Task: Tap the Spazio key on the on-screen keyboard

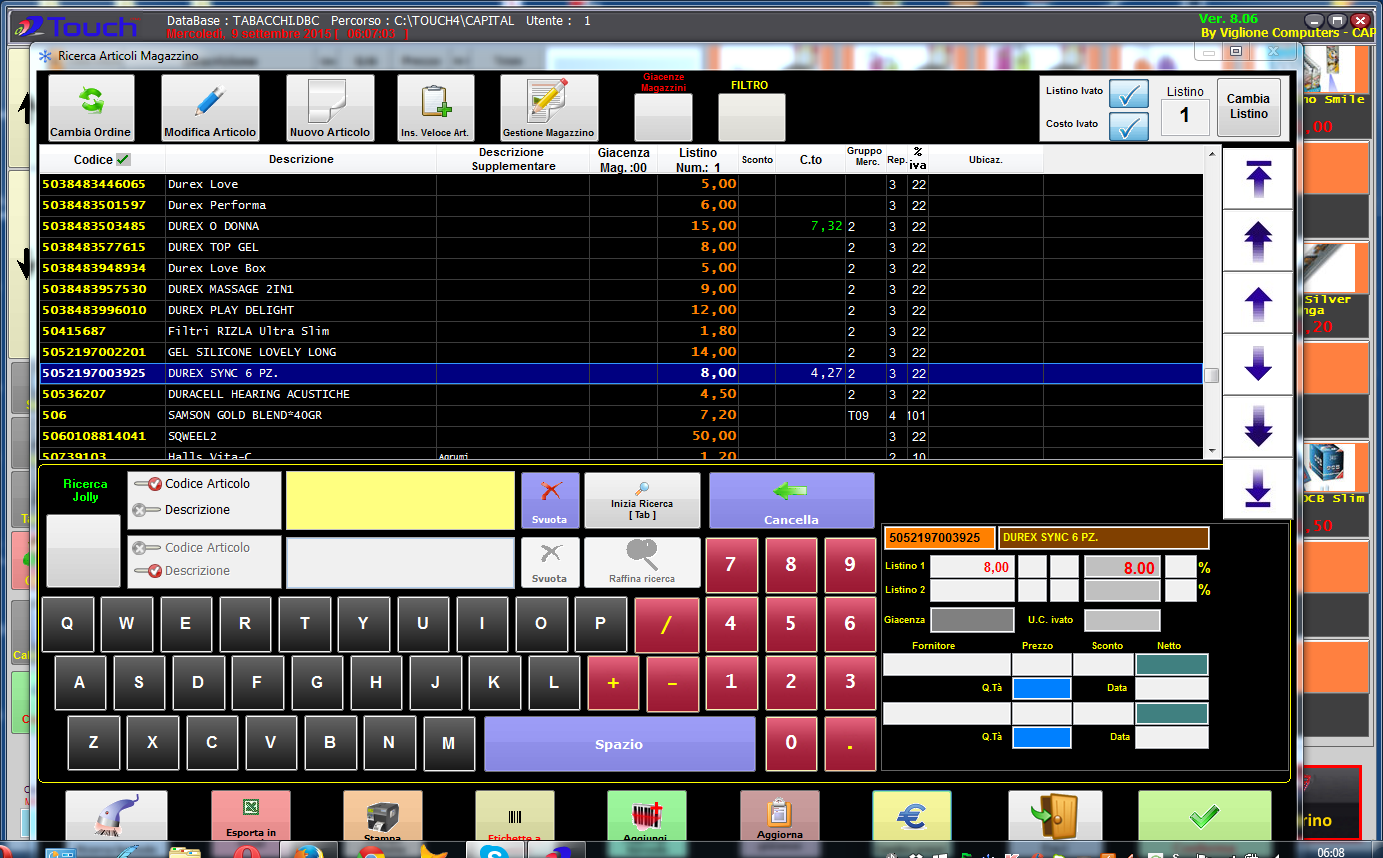Action: pyautogui.click(x=619, y=744)
